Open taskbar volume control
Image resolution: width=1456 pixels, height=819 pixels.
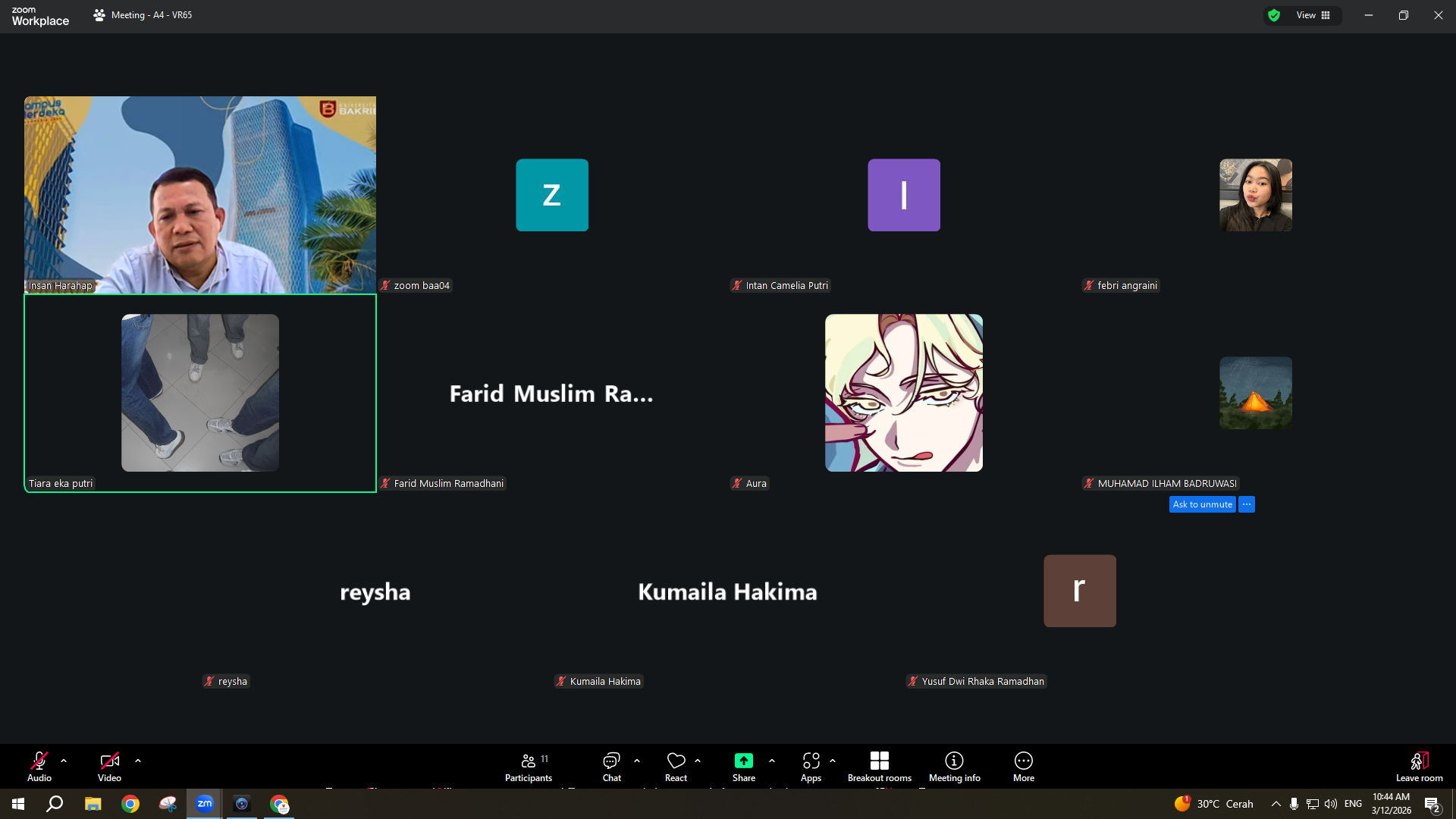[1331, 804]
